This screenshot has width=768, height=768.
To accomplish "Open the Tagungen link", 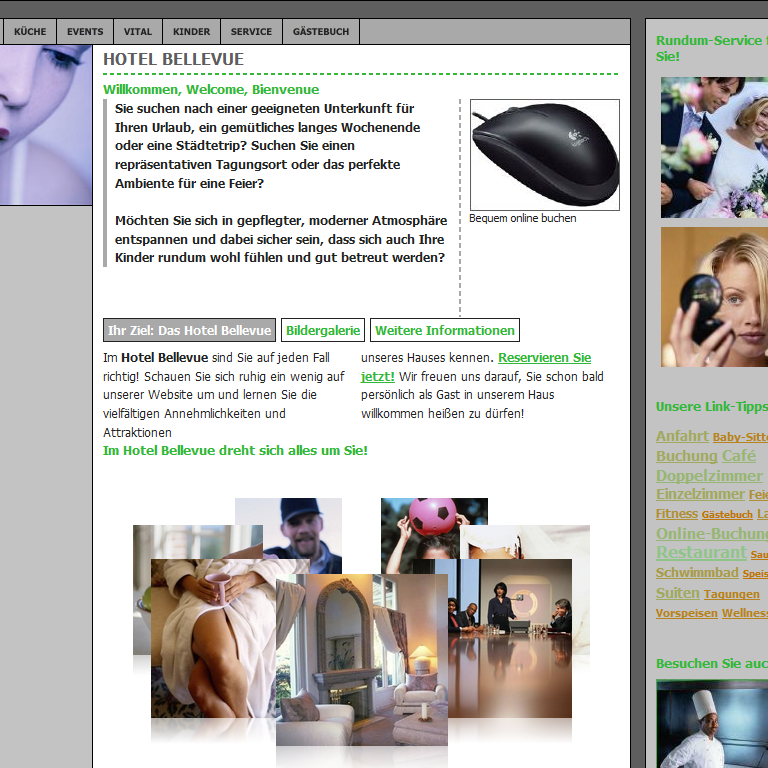I will 732,594.
